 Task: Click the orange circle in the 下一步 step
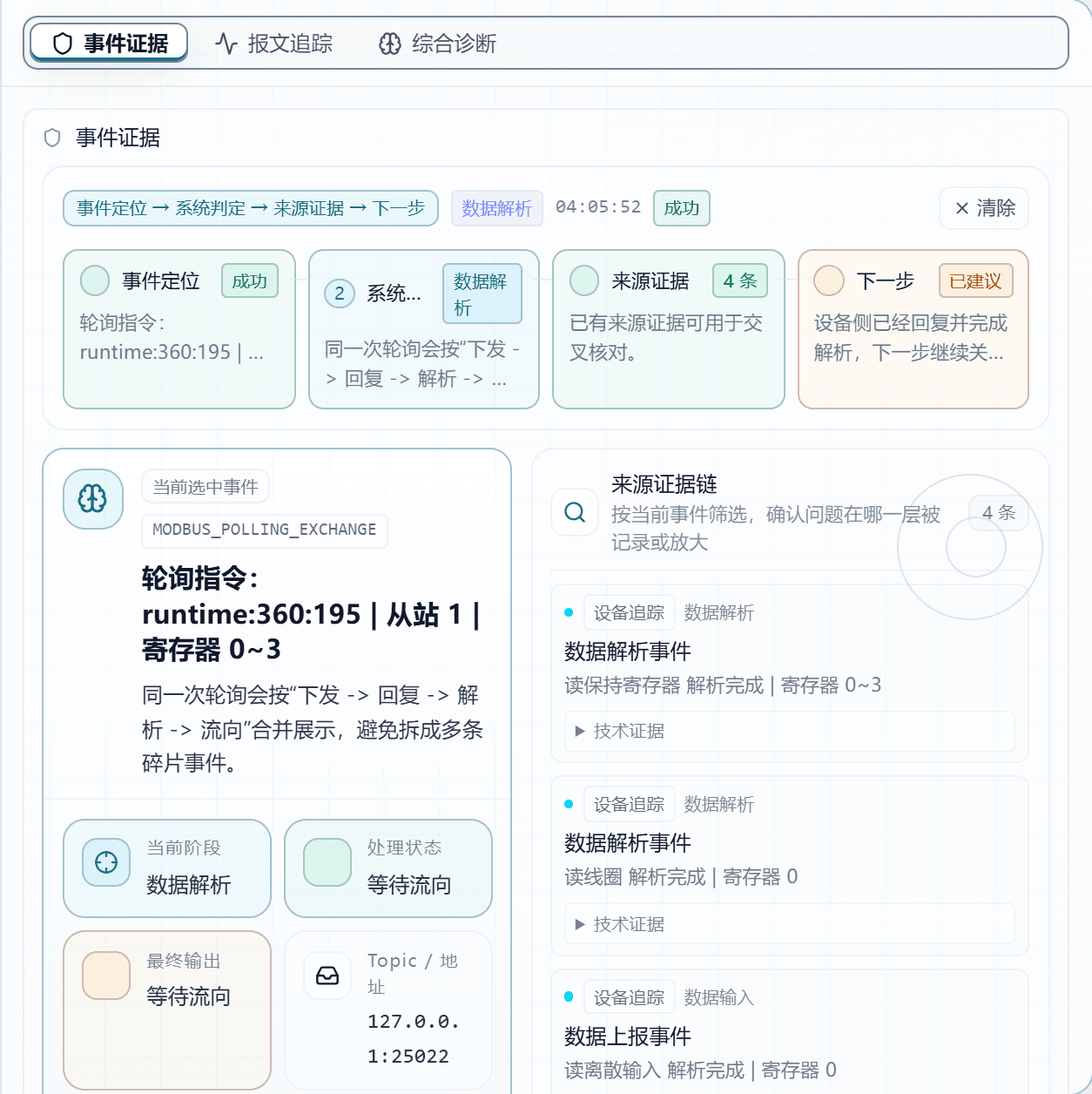point(829,280)
